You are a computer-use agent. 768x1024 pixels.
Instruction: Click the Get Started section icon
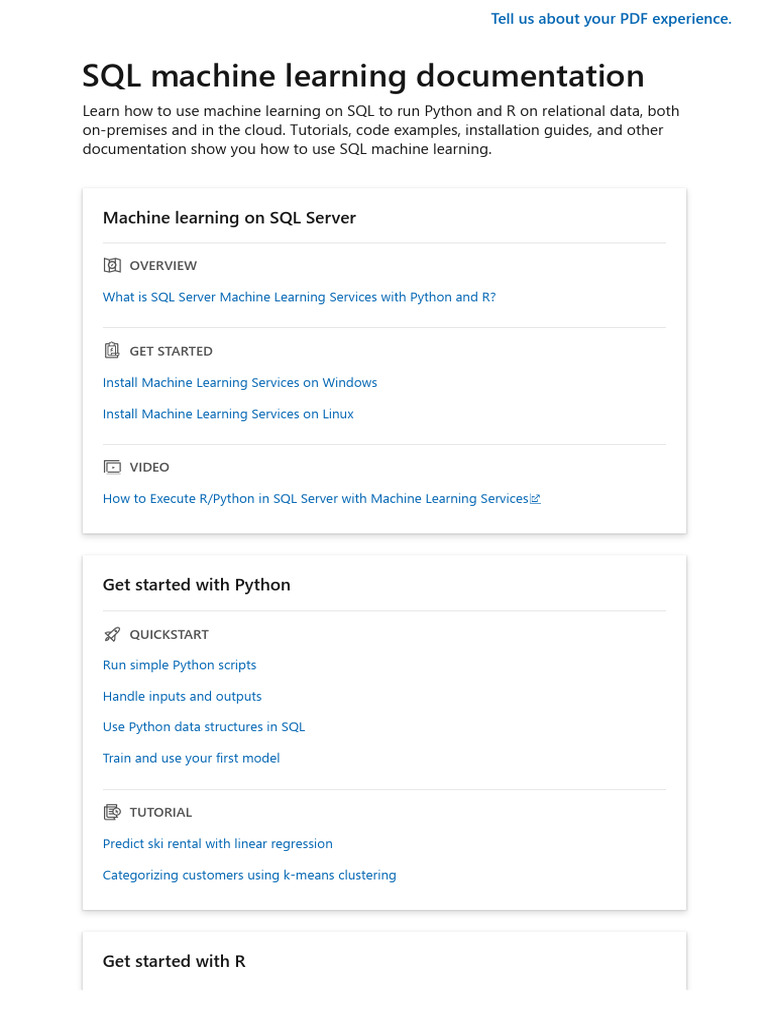(112, 351)
